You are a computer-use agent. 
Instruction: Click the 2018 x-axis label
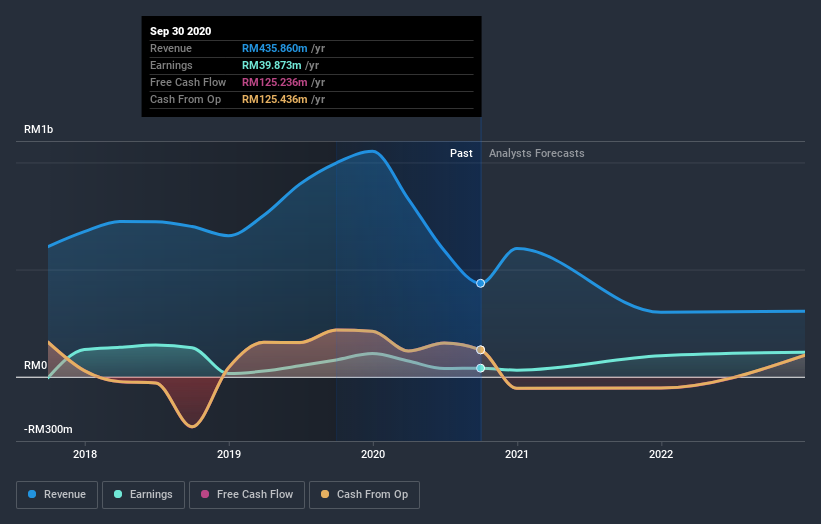pos(85,454)
